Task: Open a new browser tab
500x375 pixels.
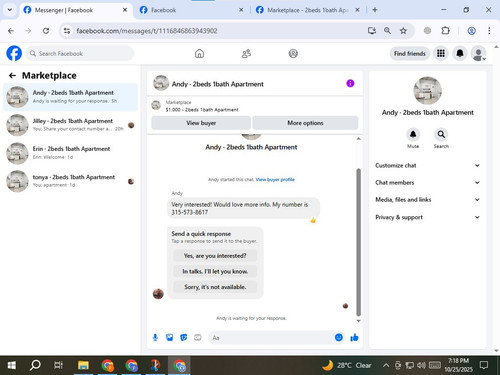Action: tap(375, 10)
